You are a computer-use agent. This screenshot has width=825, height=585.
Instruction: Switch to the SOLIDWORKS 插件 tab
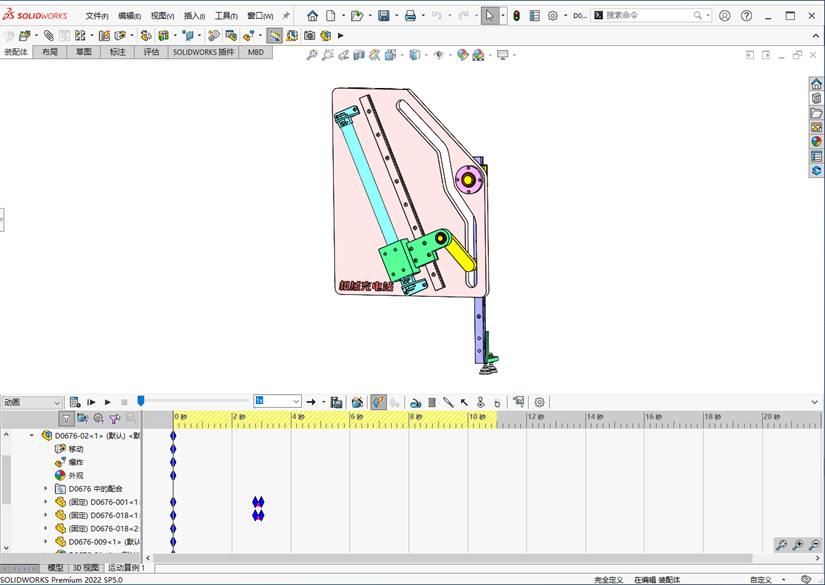[203, 52]
